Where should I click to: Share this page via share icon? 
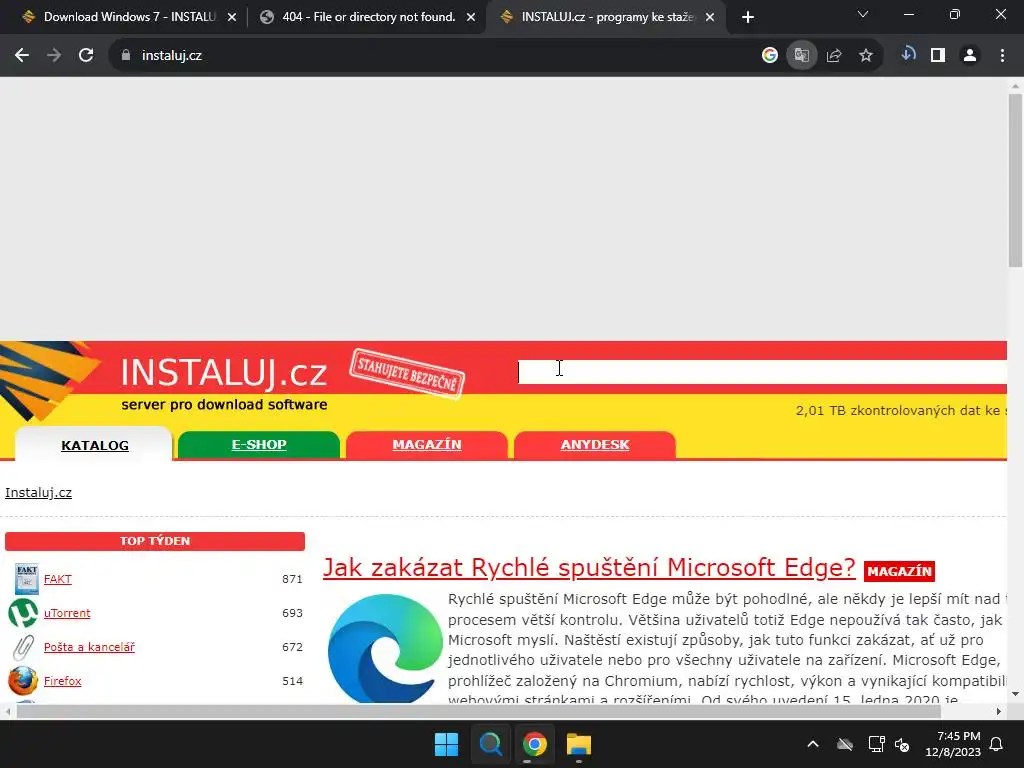click(833, 56)
